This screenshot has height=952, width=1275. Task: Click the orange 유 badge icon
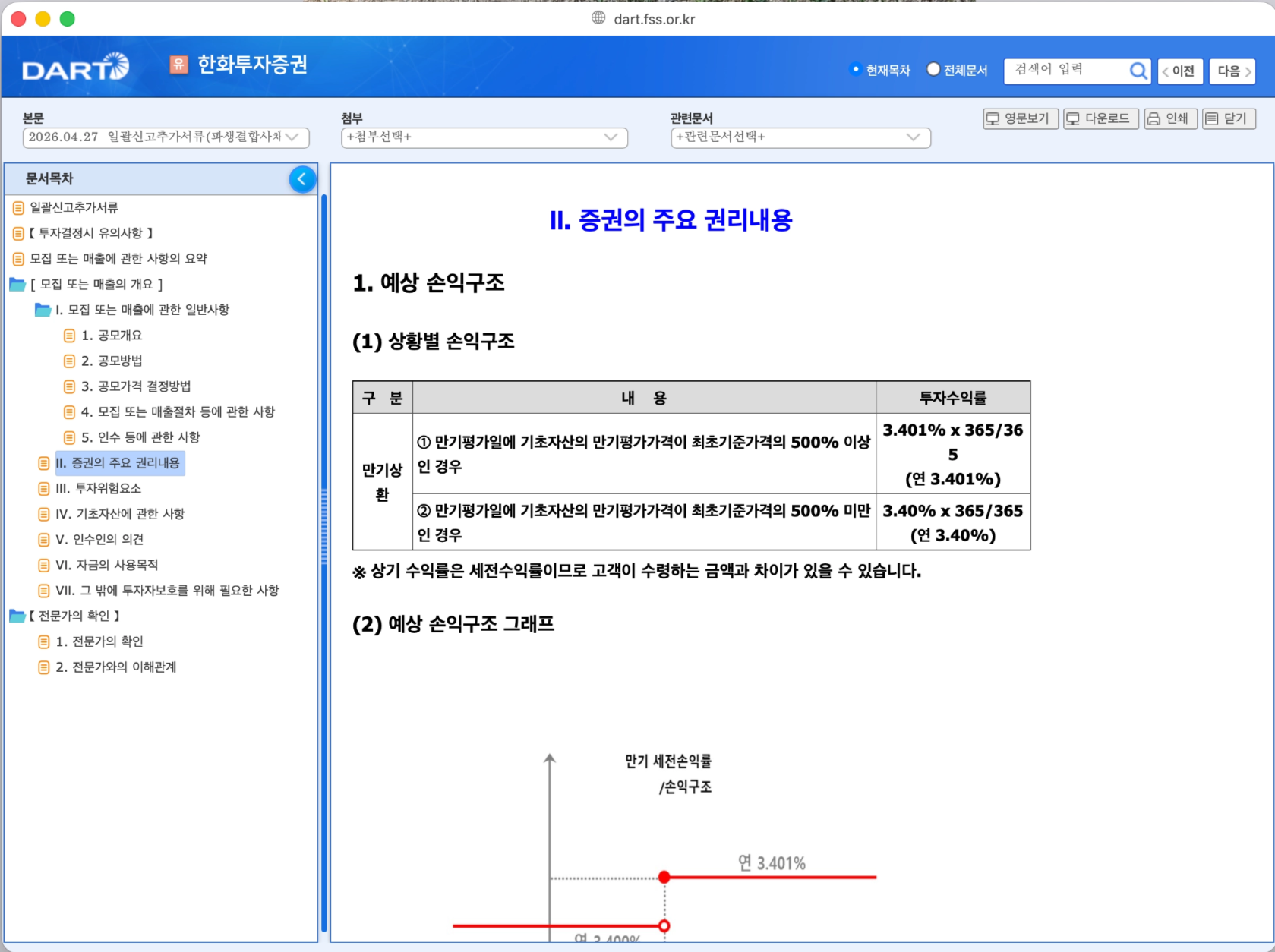[178, 65]
